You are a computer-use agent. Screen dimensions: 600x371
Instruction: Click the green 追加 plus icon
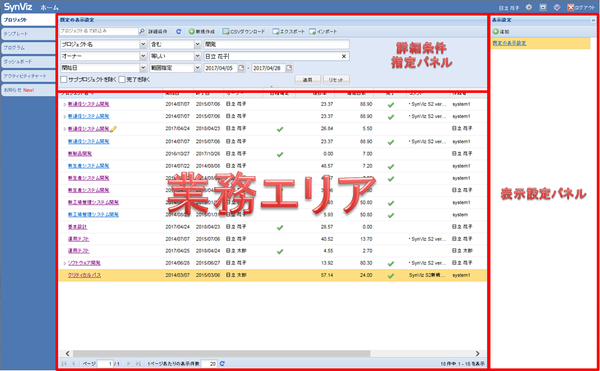point(496,32)
